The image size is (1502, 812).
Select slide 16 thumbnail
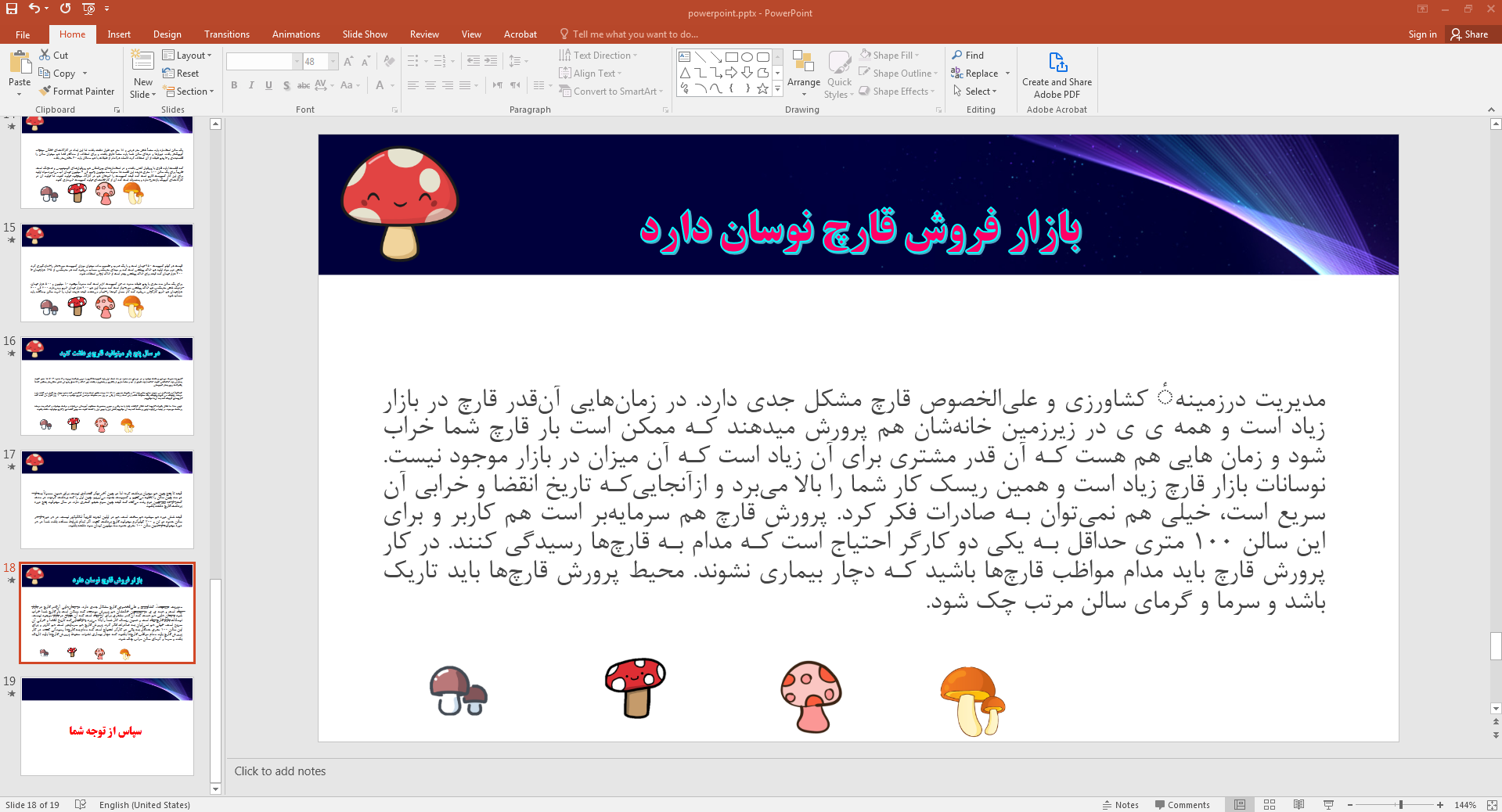click(107, 386)
